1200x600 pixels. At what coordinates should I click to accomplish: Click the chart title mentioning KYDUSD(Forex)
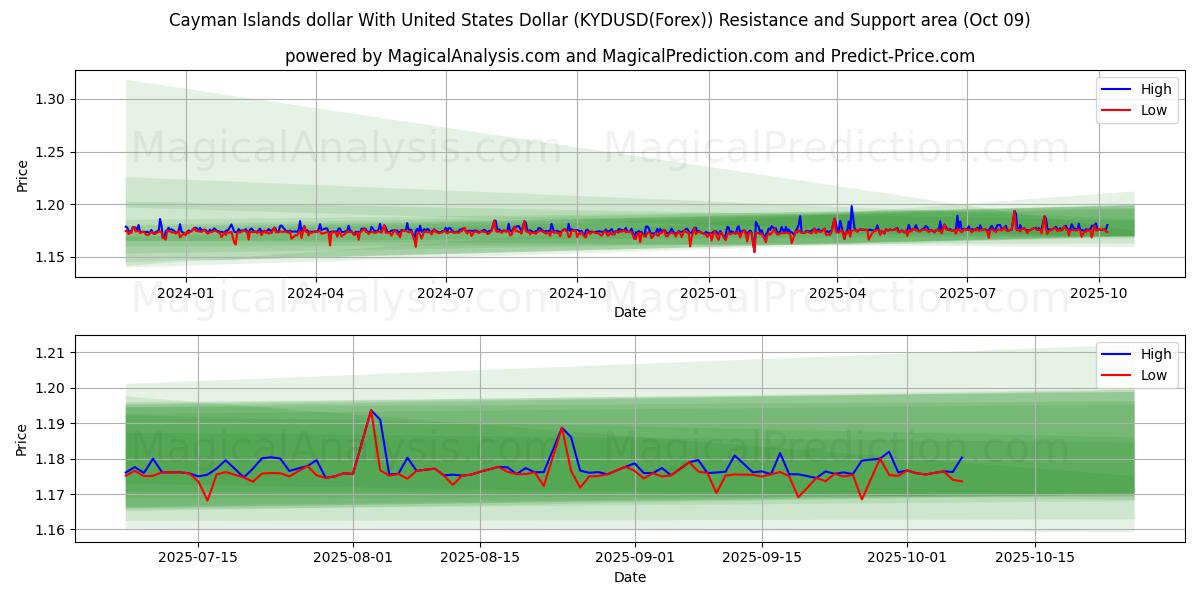point(599,20)
